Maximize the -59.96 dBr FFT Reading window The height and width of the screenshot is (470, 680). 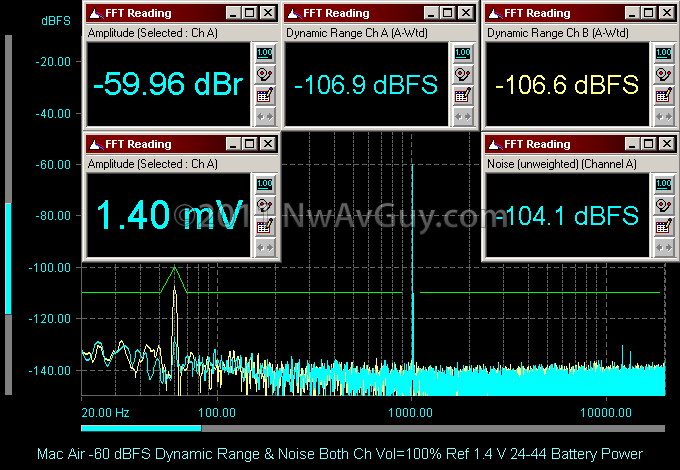250,13
